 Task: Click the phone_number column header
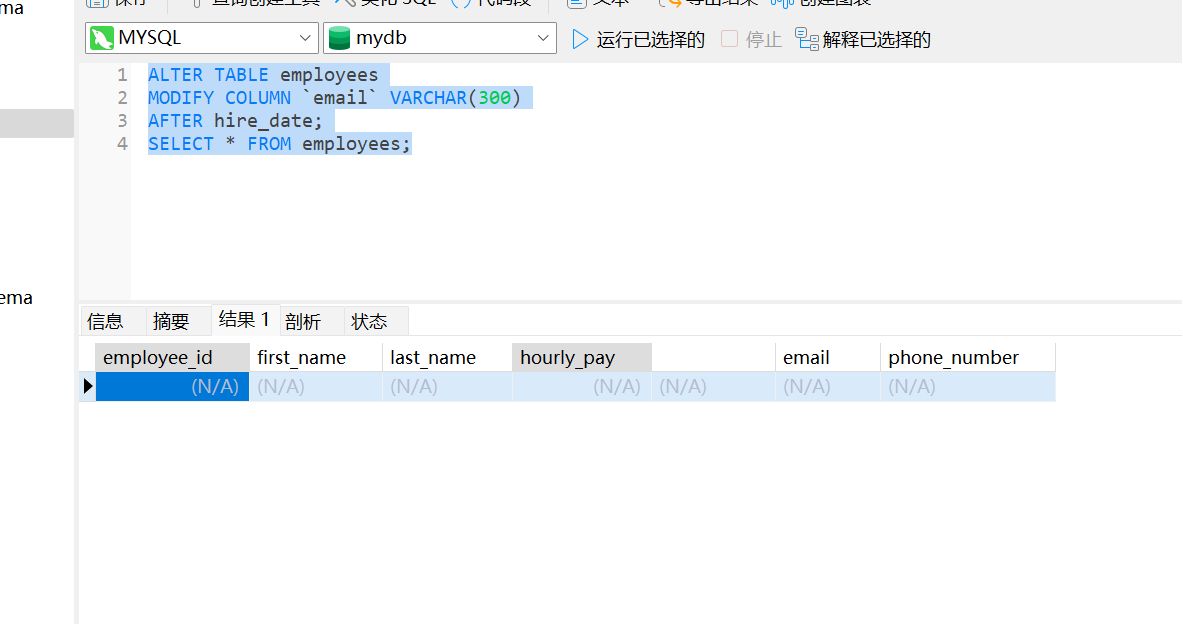[953, 358]
